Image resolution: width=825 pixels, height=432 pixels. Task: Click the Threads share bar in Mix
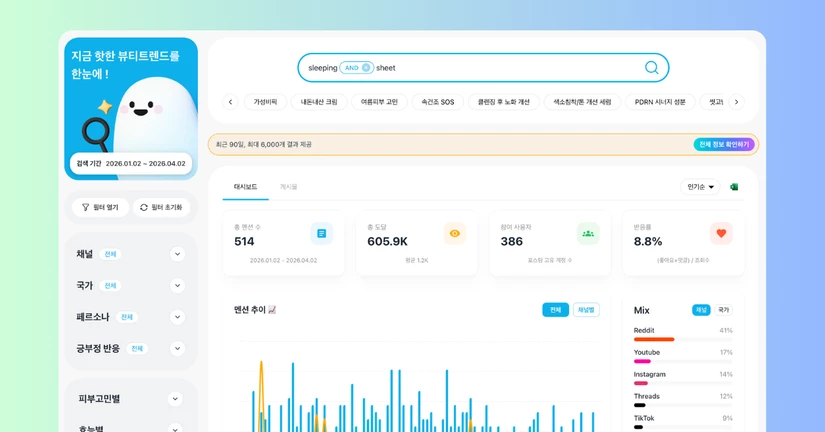point(683,405)
